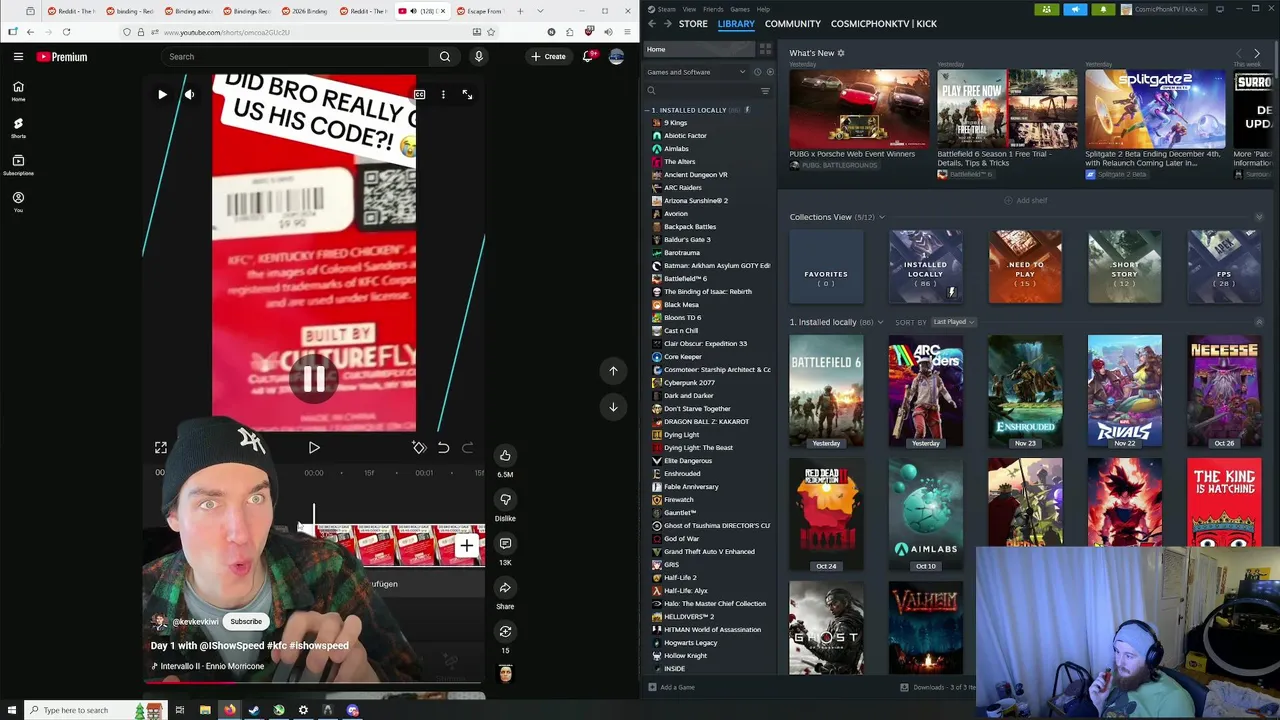Go to the next Short with down arrow
The width and height of the screenshot is (1280, 720).
pos(614,407)
